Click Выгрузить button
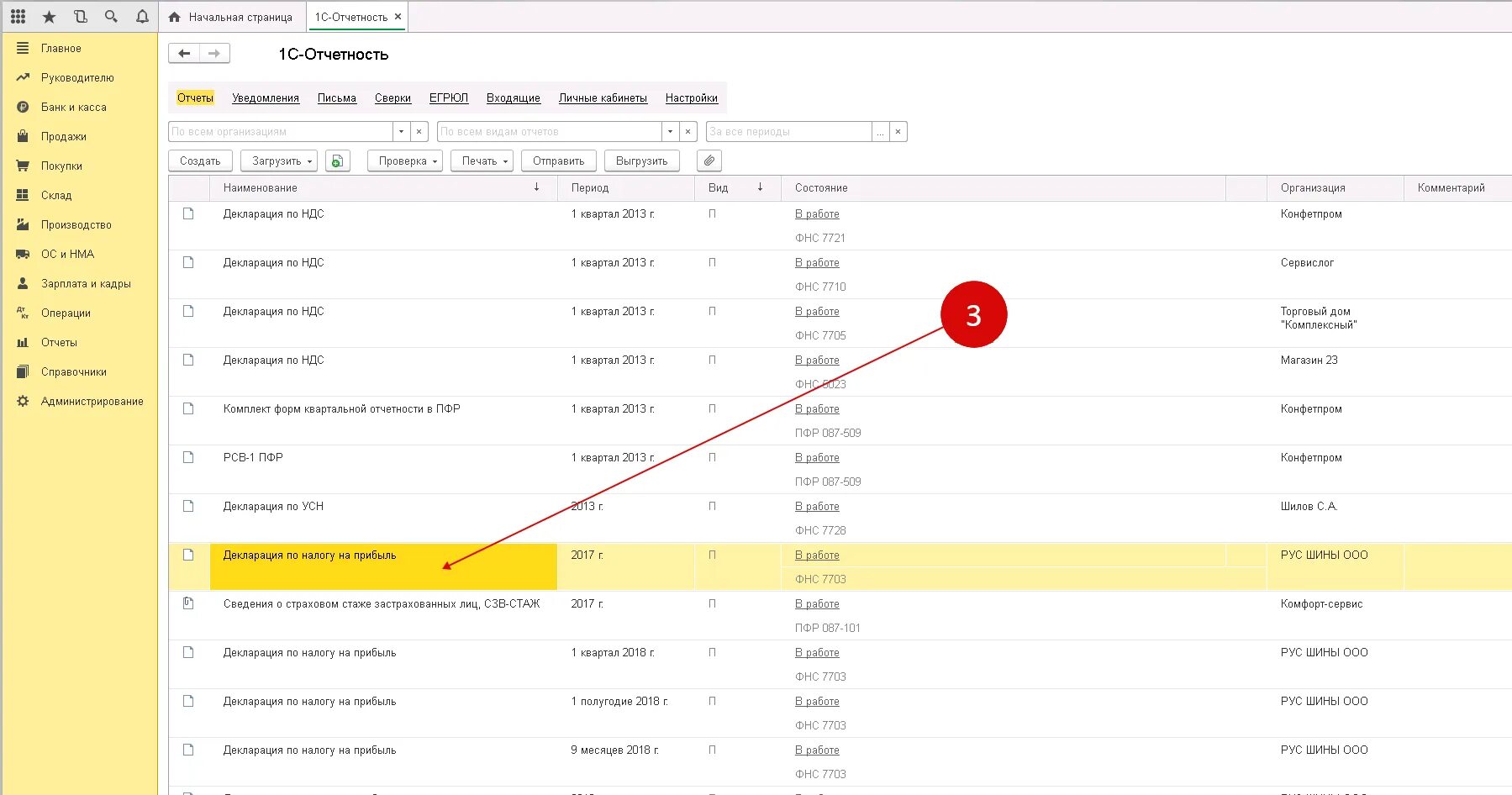This screenshot has height=795, width=1512. (642, 161)
